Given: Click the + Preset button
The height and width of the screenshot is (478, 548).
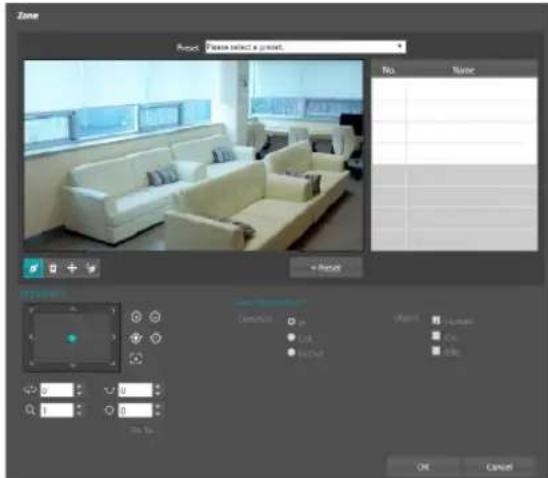Looking at the screenshot, I should 326,268.
